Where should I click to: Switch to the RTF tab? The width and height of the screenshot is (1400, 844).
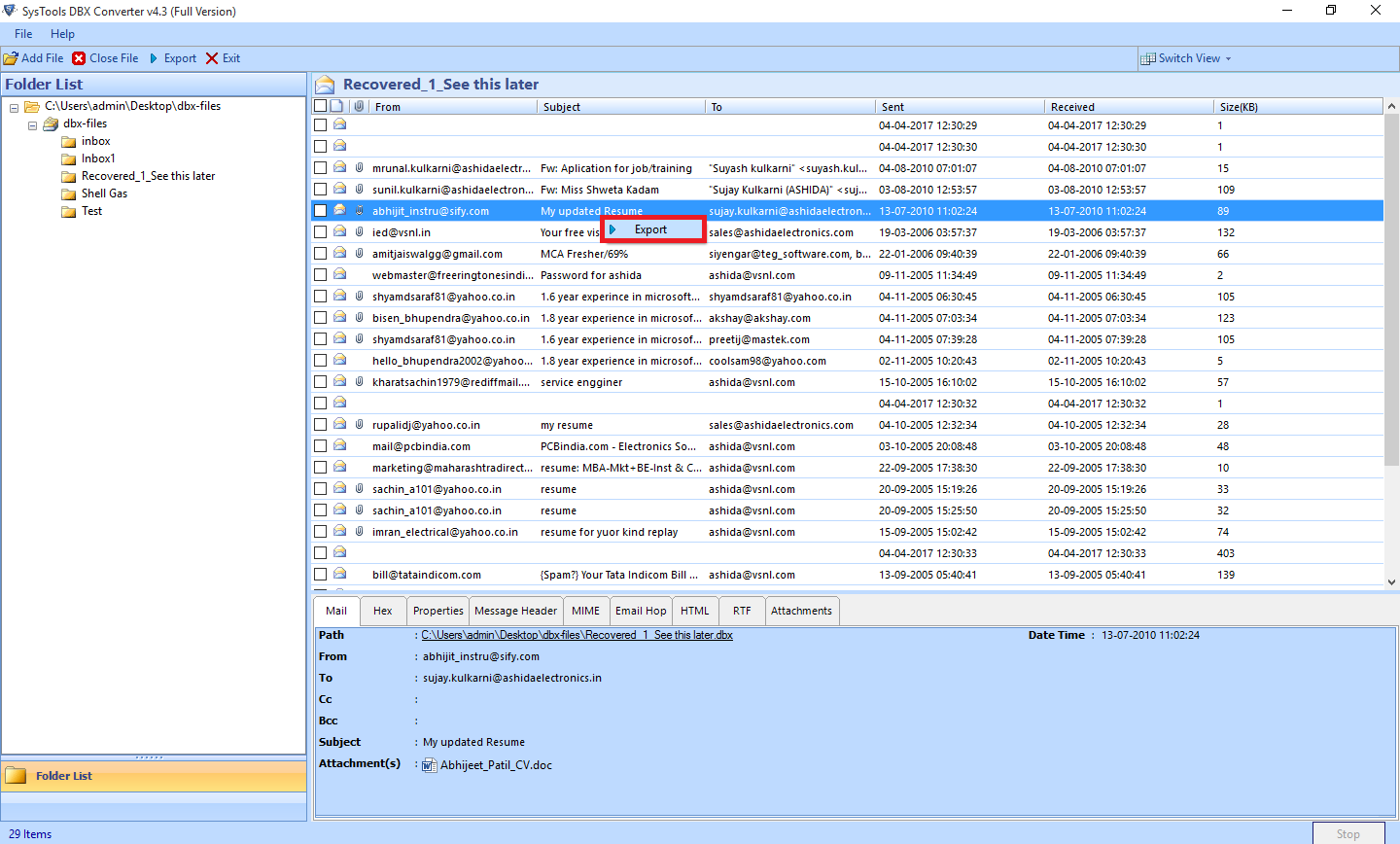tap(742, 611)
